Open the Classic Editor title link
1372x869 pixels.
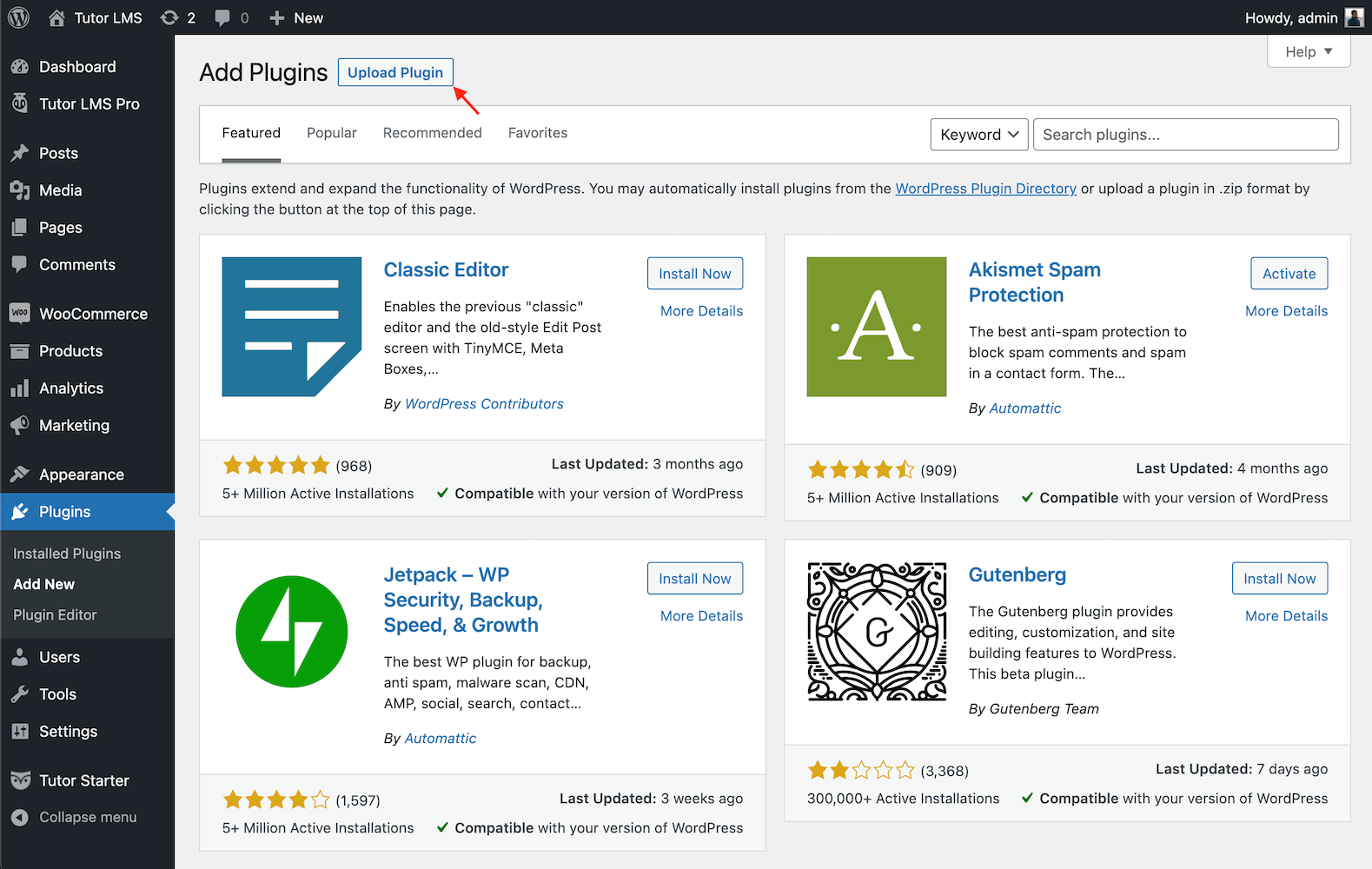coord(447,270)
